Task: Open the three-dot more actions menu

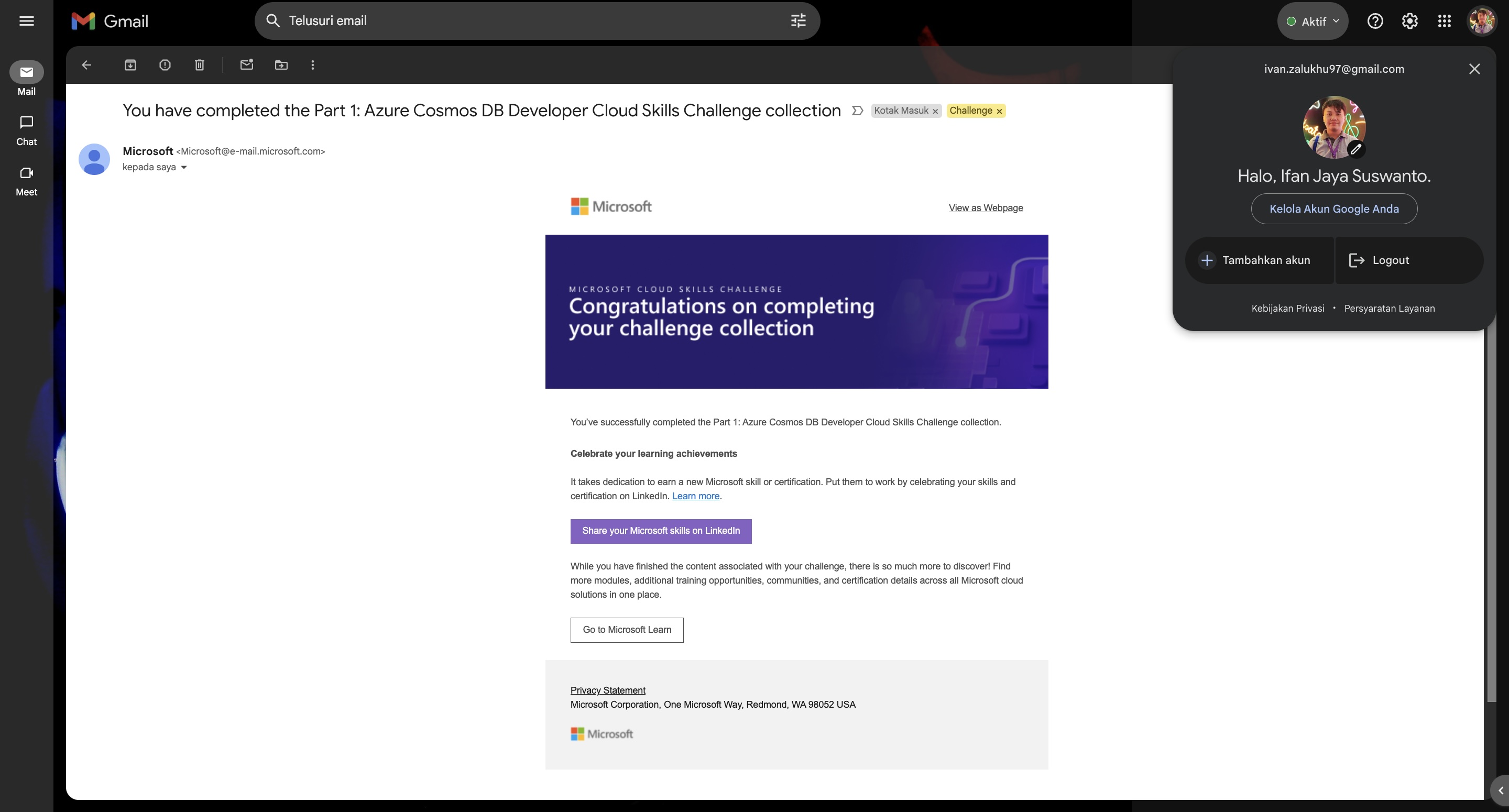Action: pyautogui.click(x=313, y=65)
